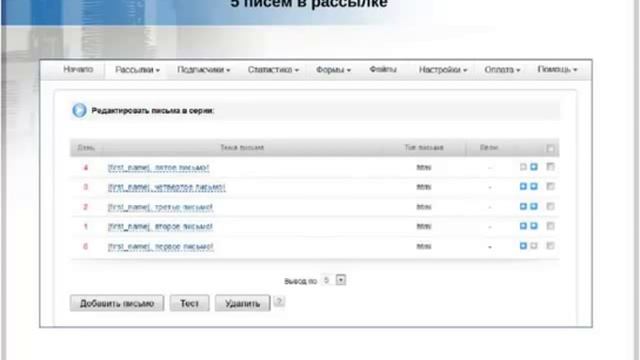Tick checkbox for "первое письмо" row
640x360 pixels.
(550, 246)
